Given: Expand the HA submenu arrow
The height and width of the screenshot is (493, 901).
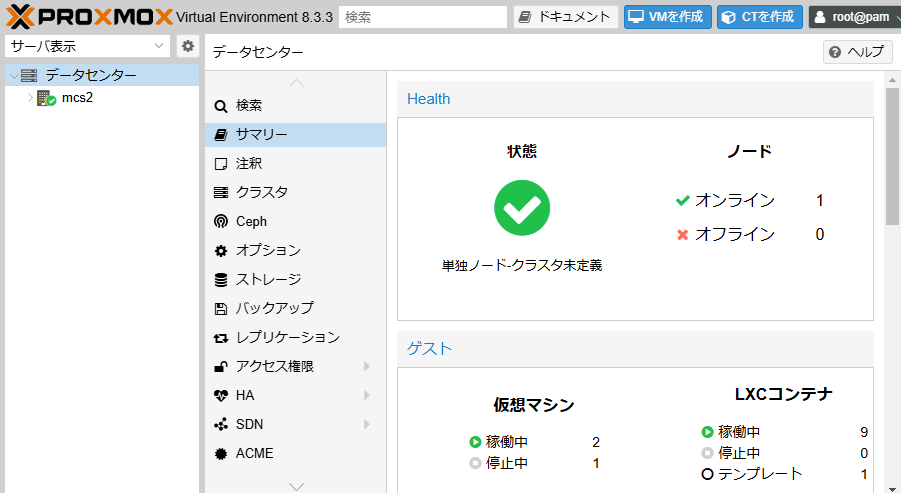Looking at the screenshot, I should [367, 395].
